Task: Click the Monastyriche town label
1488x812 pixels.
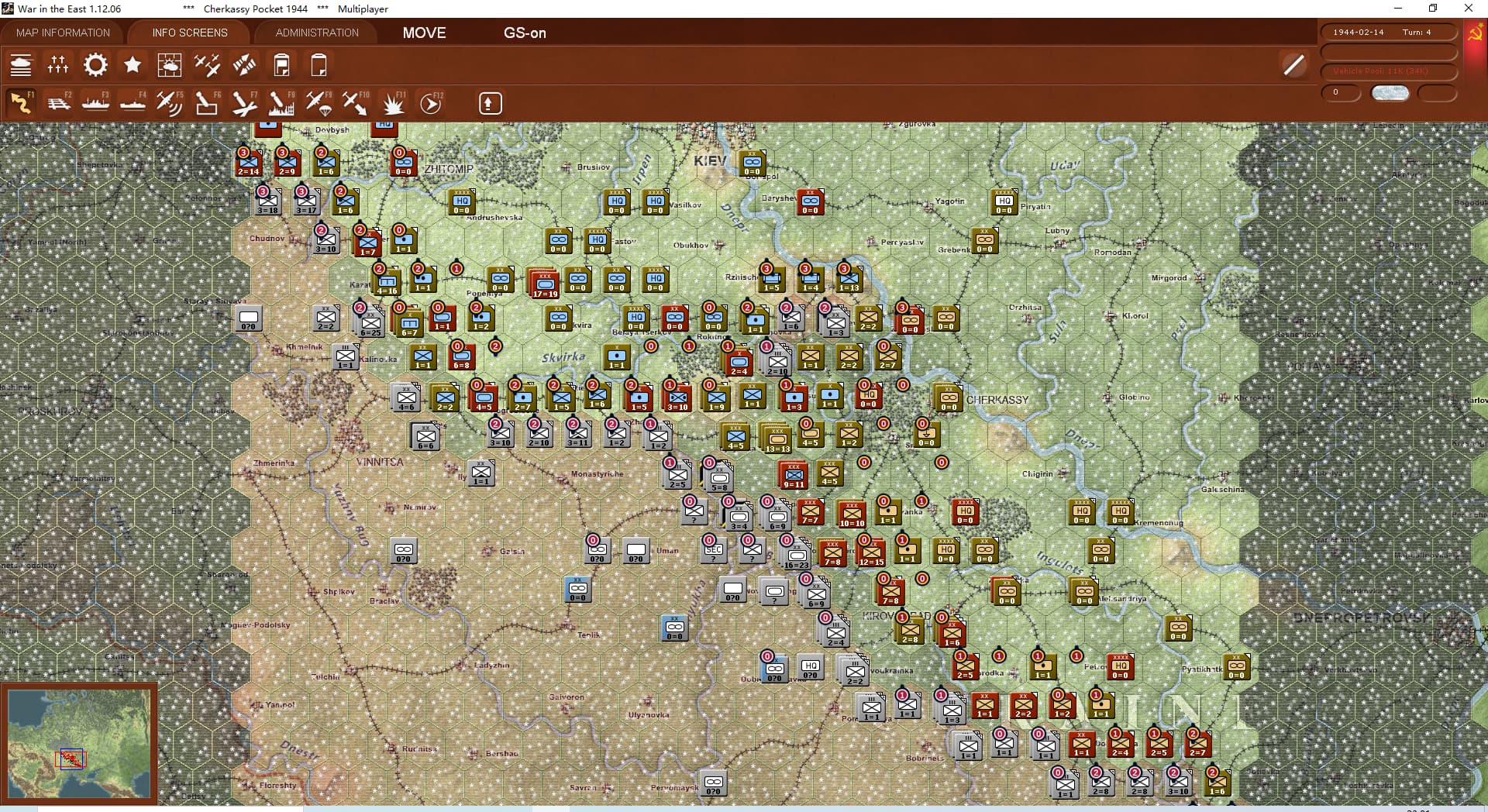Action: (597, 473)
